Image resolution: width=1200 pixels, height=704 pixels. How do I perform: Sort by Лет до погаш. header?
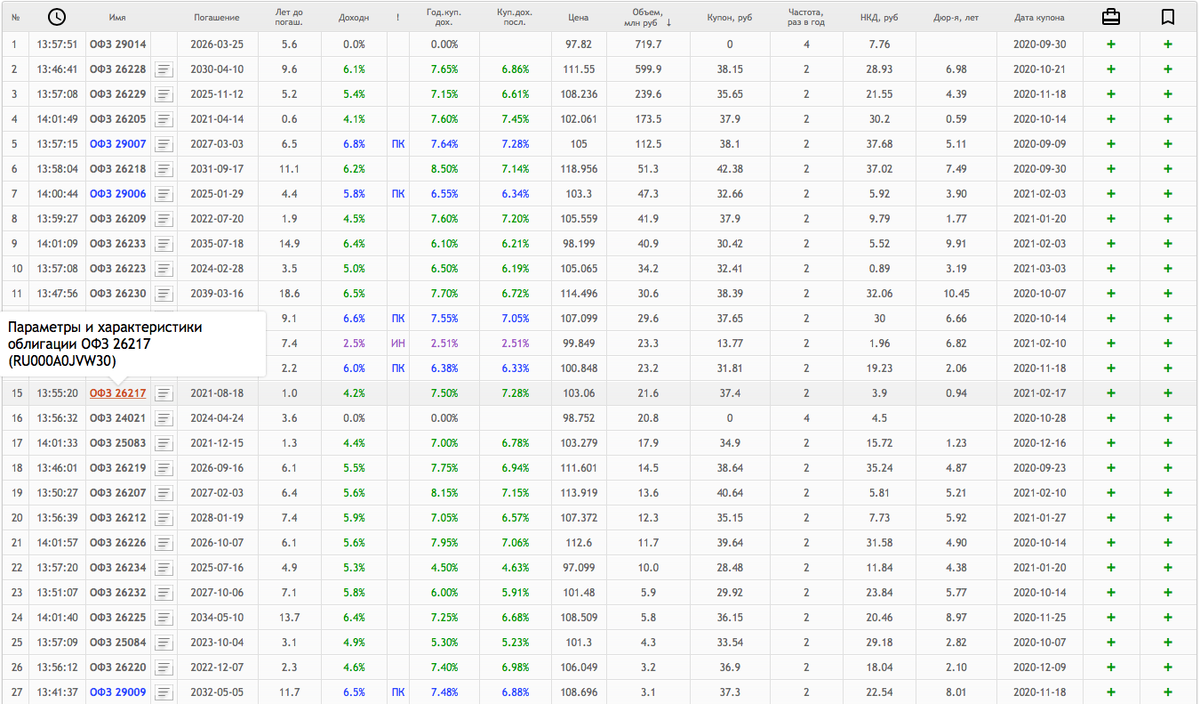click(x=289, y=17)
